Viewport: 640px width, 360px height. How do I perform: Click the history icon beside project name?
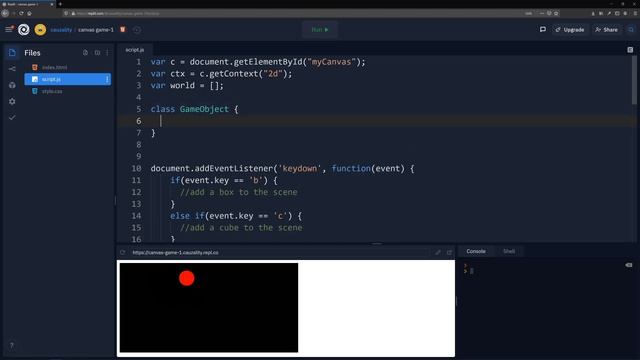(x=137, y=30)
